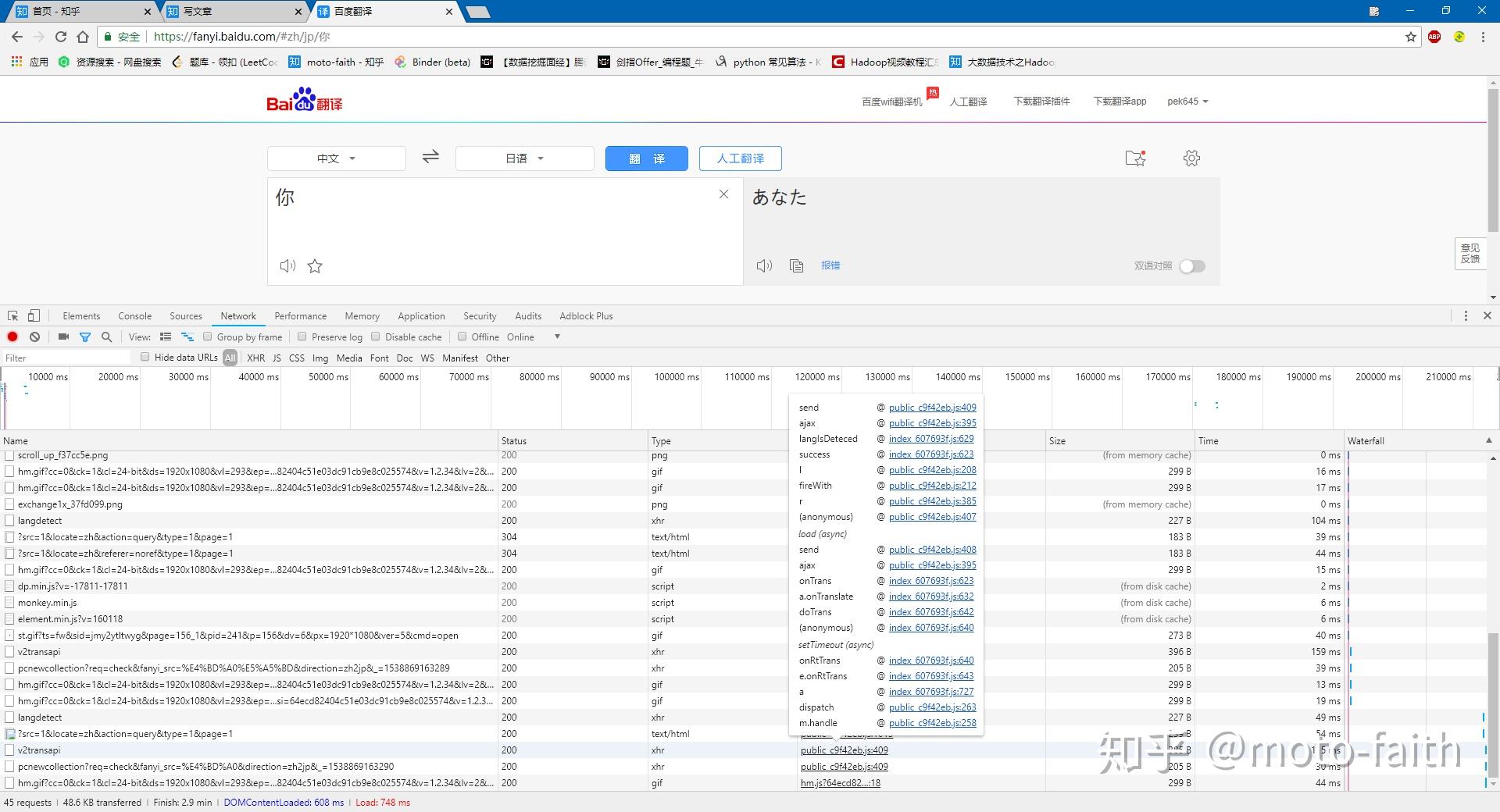The width and height of the screenshot is (1500, 812).
Task: Play source text pronunciation speaker
Action: point(287,266)
